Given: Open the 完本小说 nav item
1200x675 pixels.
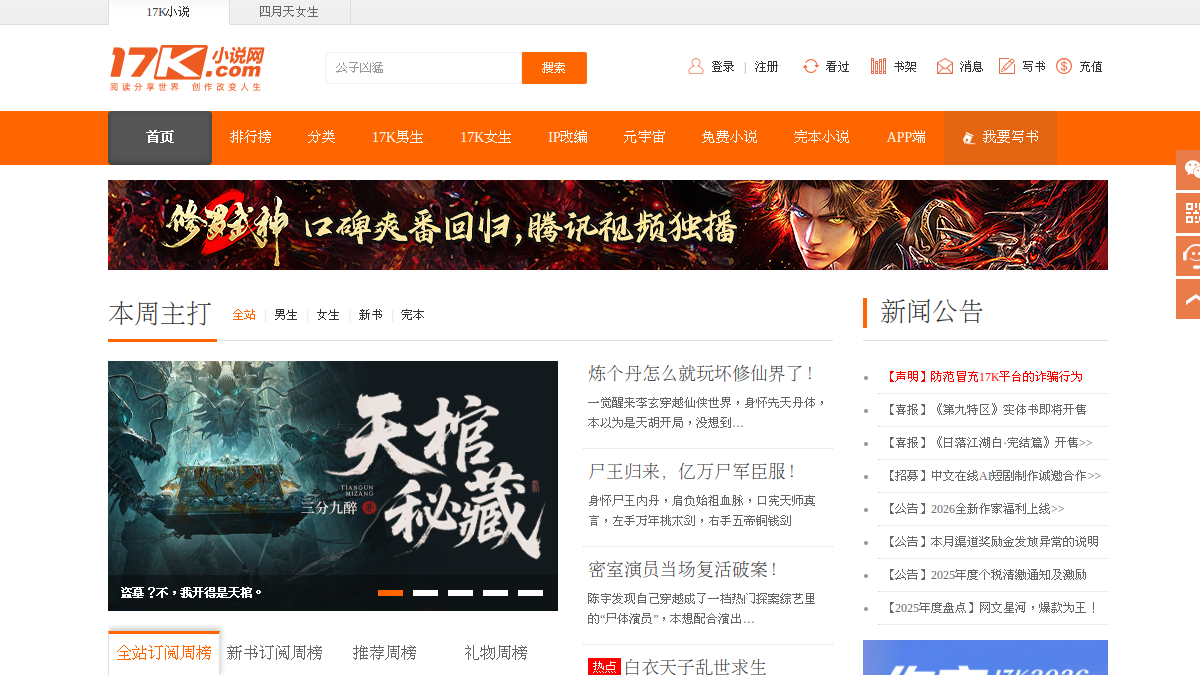Looking at the screenshot, I should 821,138.
